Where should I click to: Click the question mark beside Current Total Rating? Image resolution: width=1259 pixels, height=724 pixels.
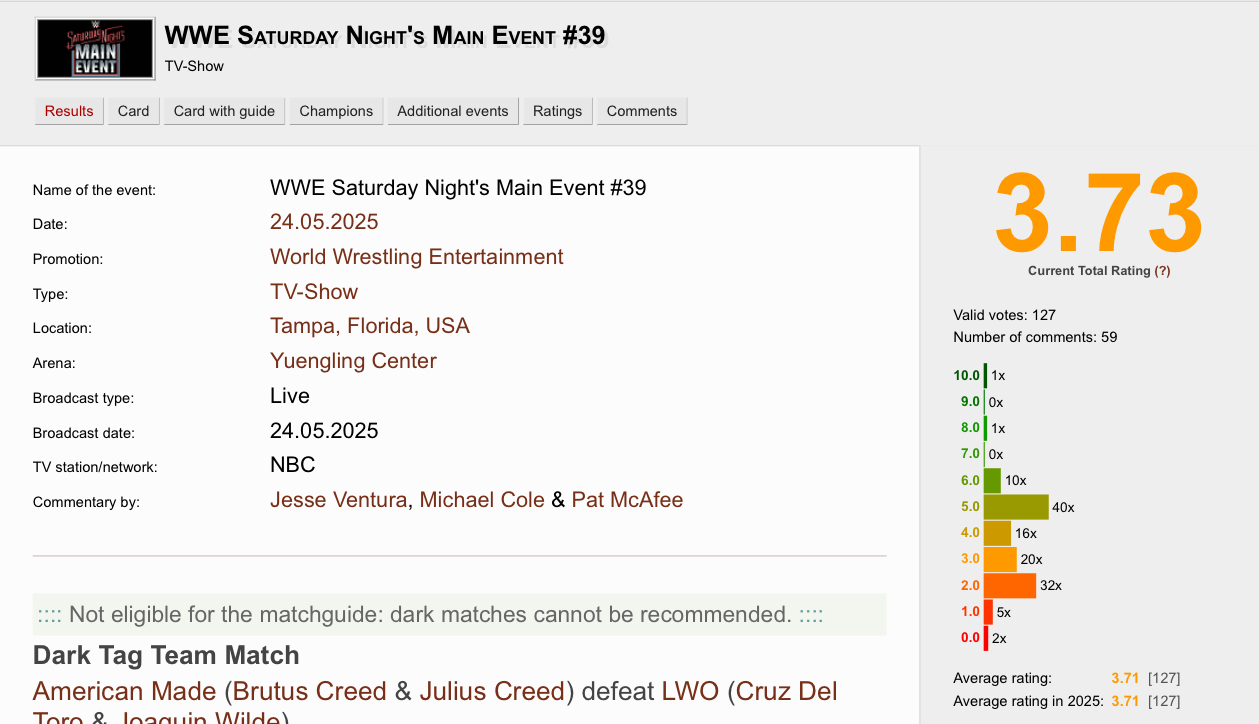pyautogui.click(x=1162, y=271)
